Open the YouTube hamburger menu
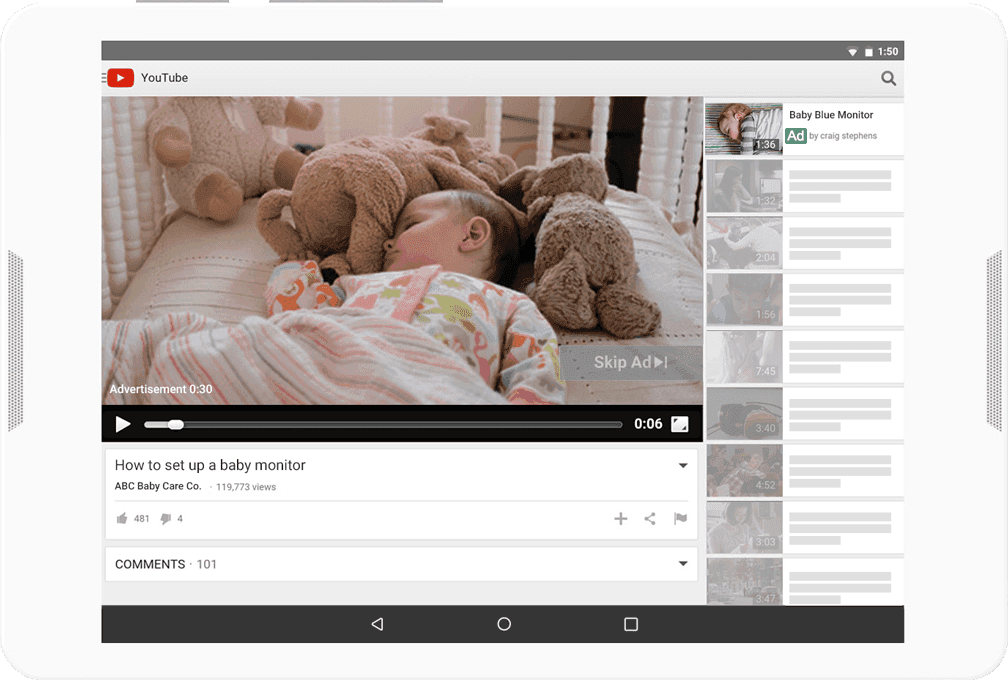This screenshot has width=1008, height=680. 104,78
